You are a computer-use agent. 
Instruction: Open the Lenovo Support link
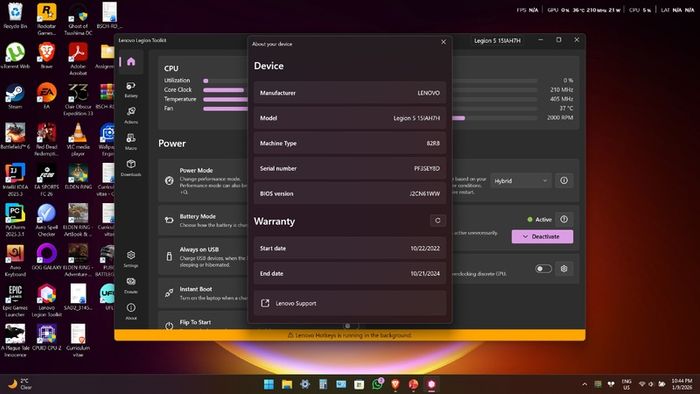tap(350, 303)
